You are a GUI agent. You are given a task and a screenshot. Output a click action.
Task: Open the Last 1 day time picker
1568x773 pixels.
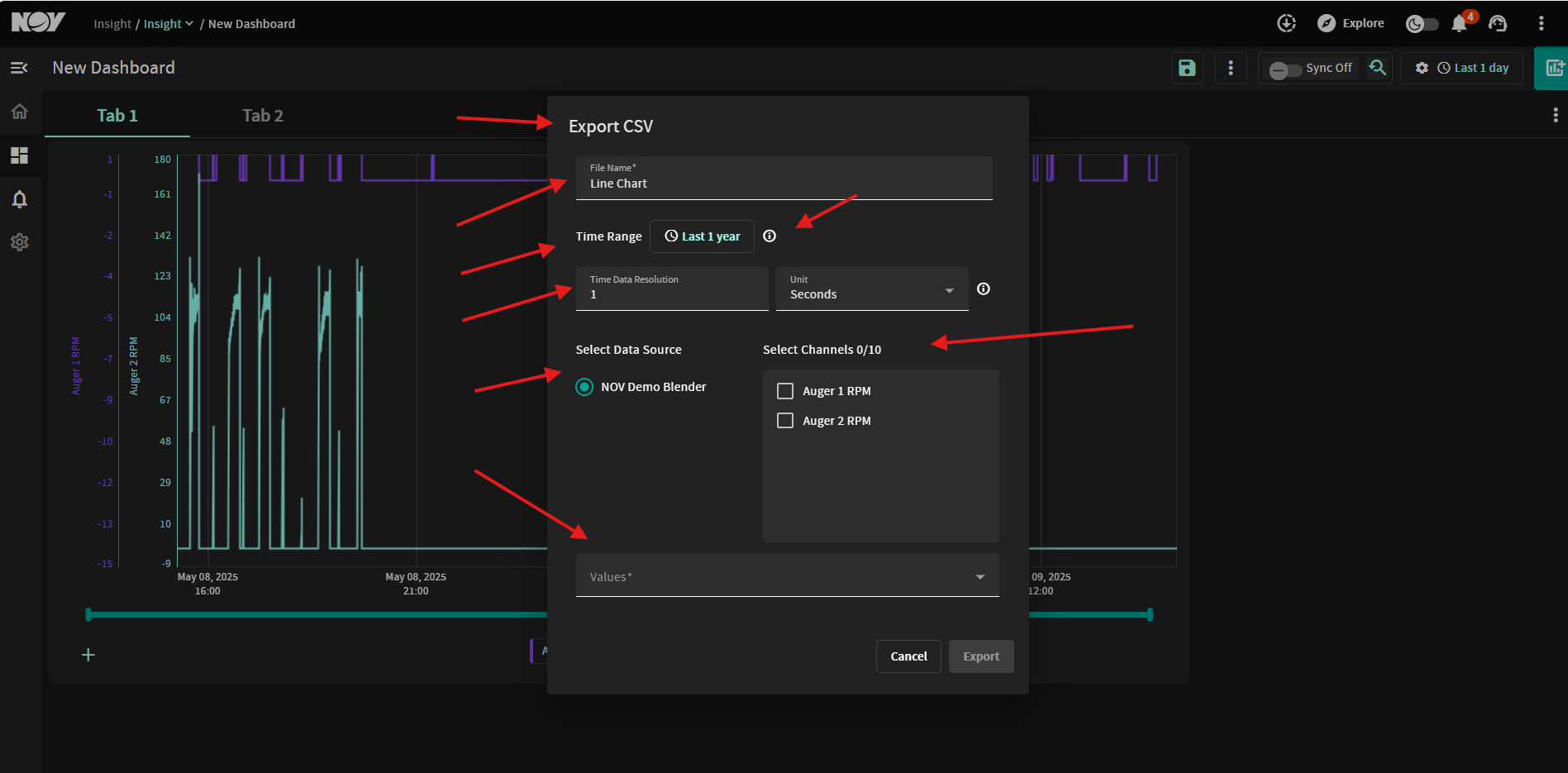pyautogui.click(x=1473, y=68)
